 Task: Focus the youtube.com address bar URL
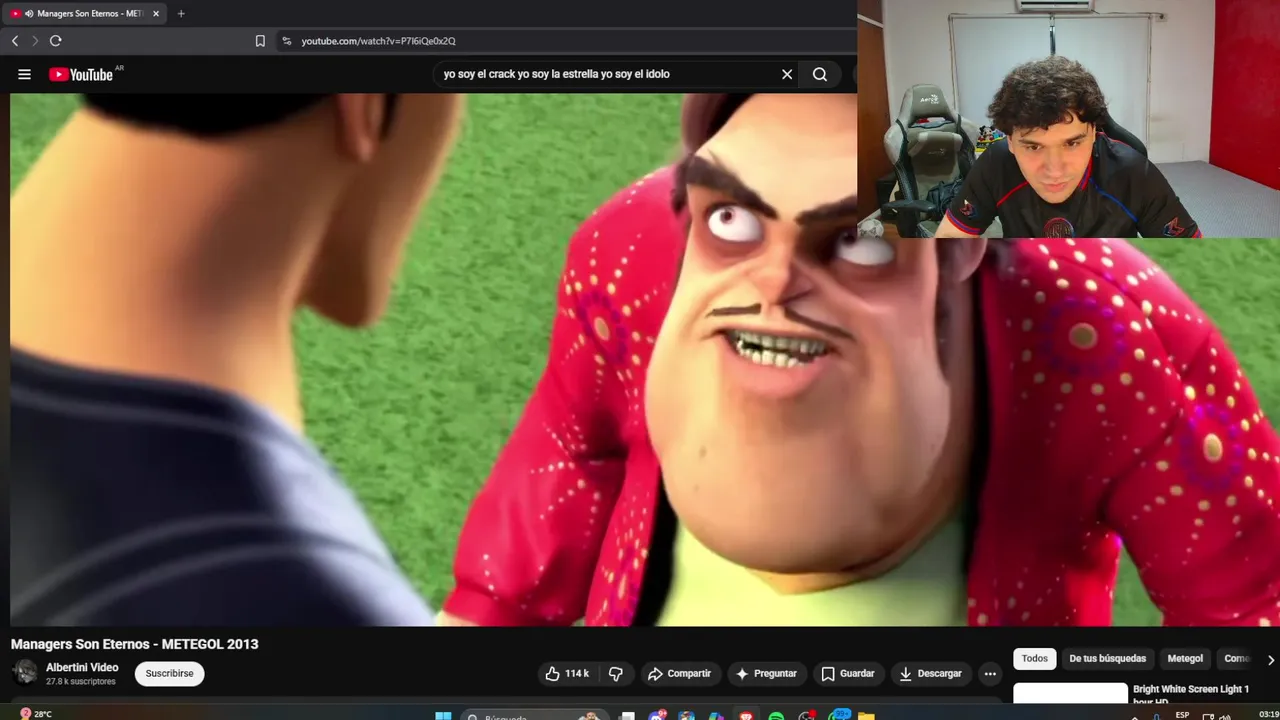coord(378,41)
